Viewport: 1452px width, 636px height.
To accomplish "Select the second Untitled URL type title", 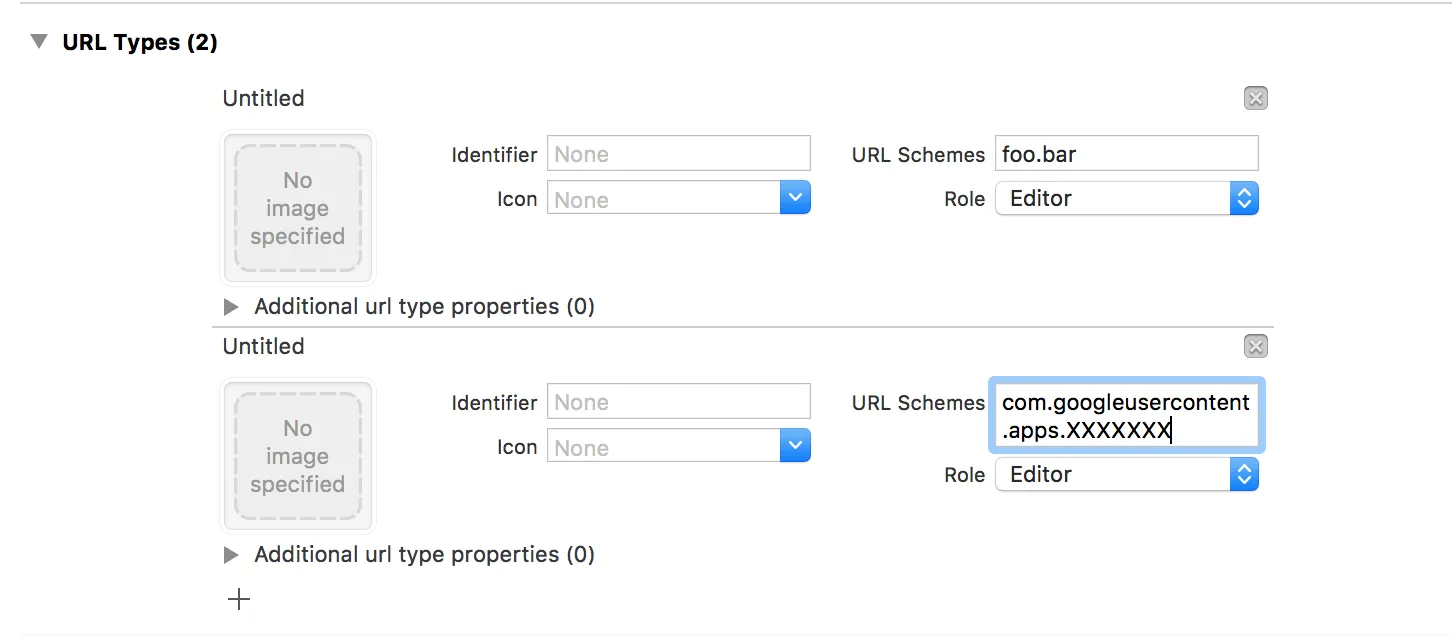I will coord(263,346).
